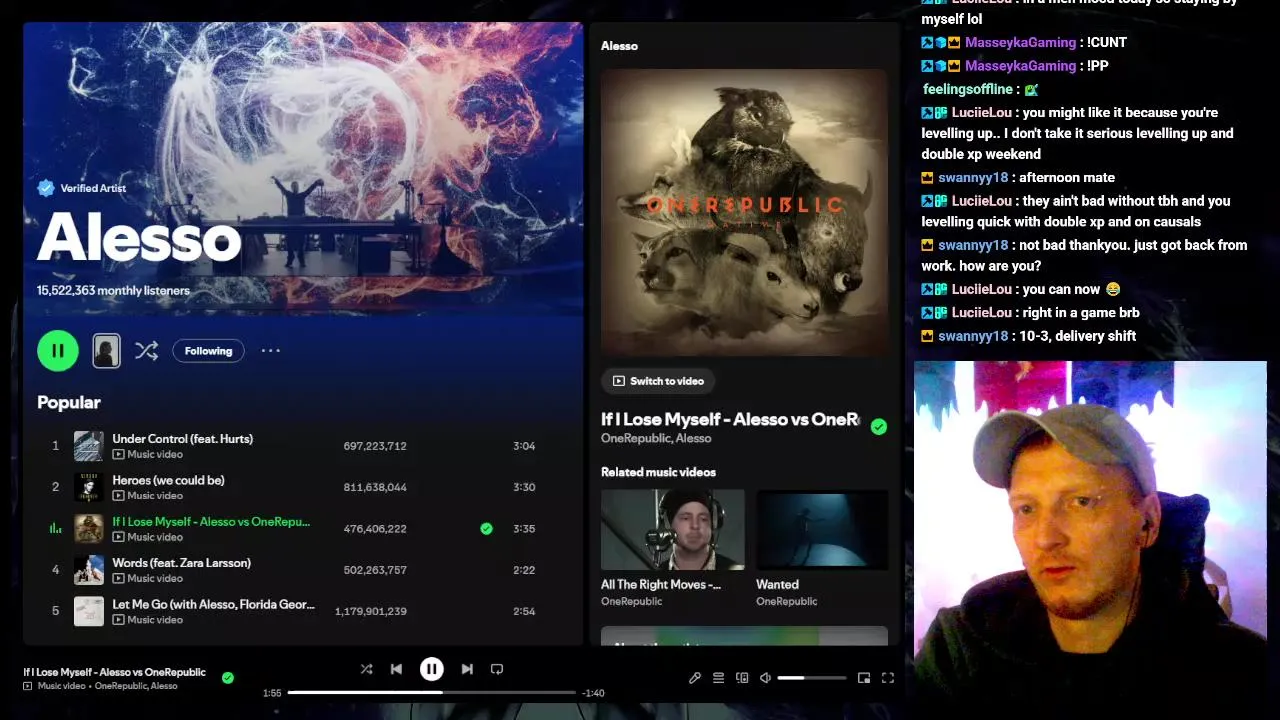This screenshot has height=720, width=1280.
Task: Click the Music video icon under Let Me Go
Action: coord(118,619)
